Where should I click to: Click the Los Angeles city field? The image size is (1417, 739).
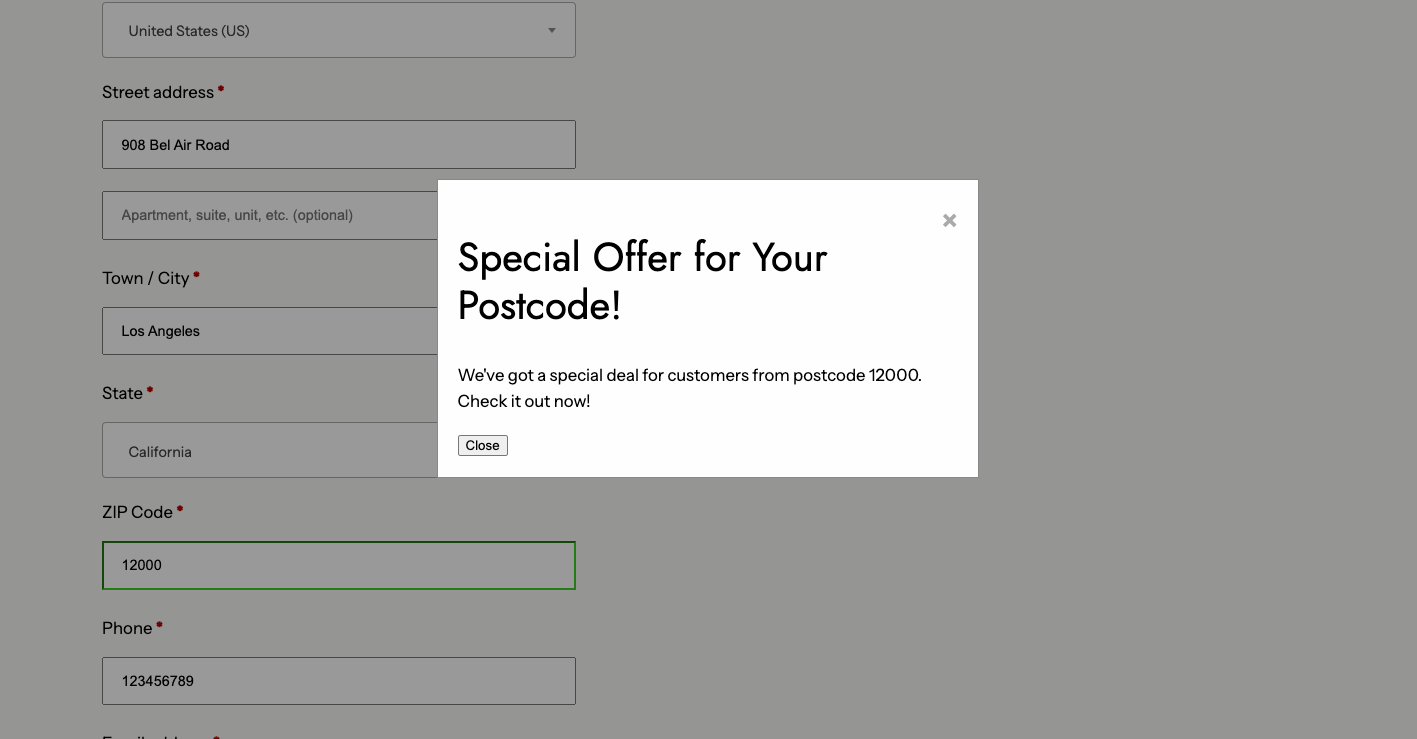click(270, 331)
